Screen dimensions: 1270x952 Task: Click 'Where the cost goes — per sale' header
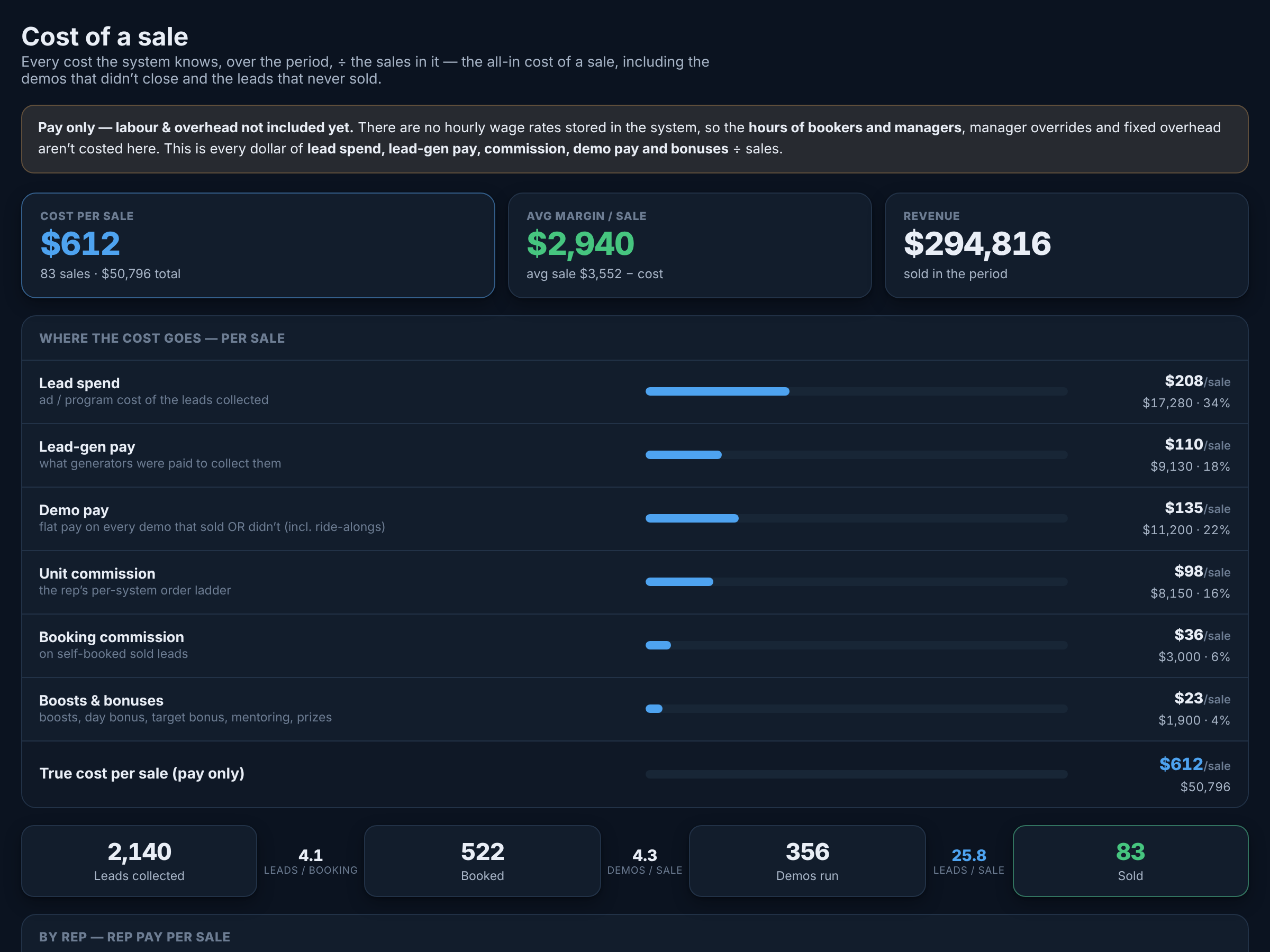(162, 338)
